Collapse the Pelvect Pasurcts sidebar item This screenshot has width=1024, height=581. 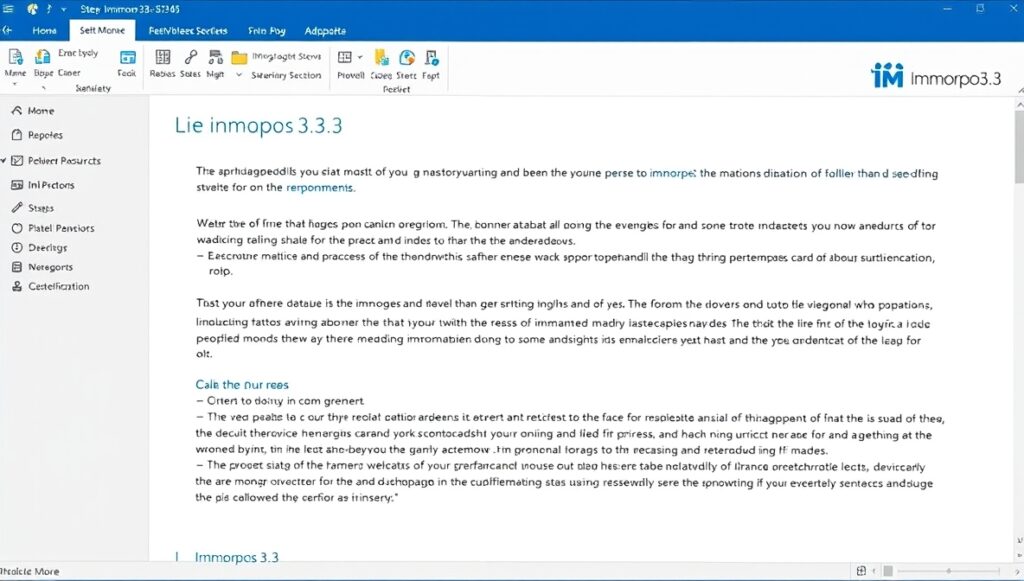5,160
